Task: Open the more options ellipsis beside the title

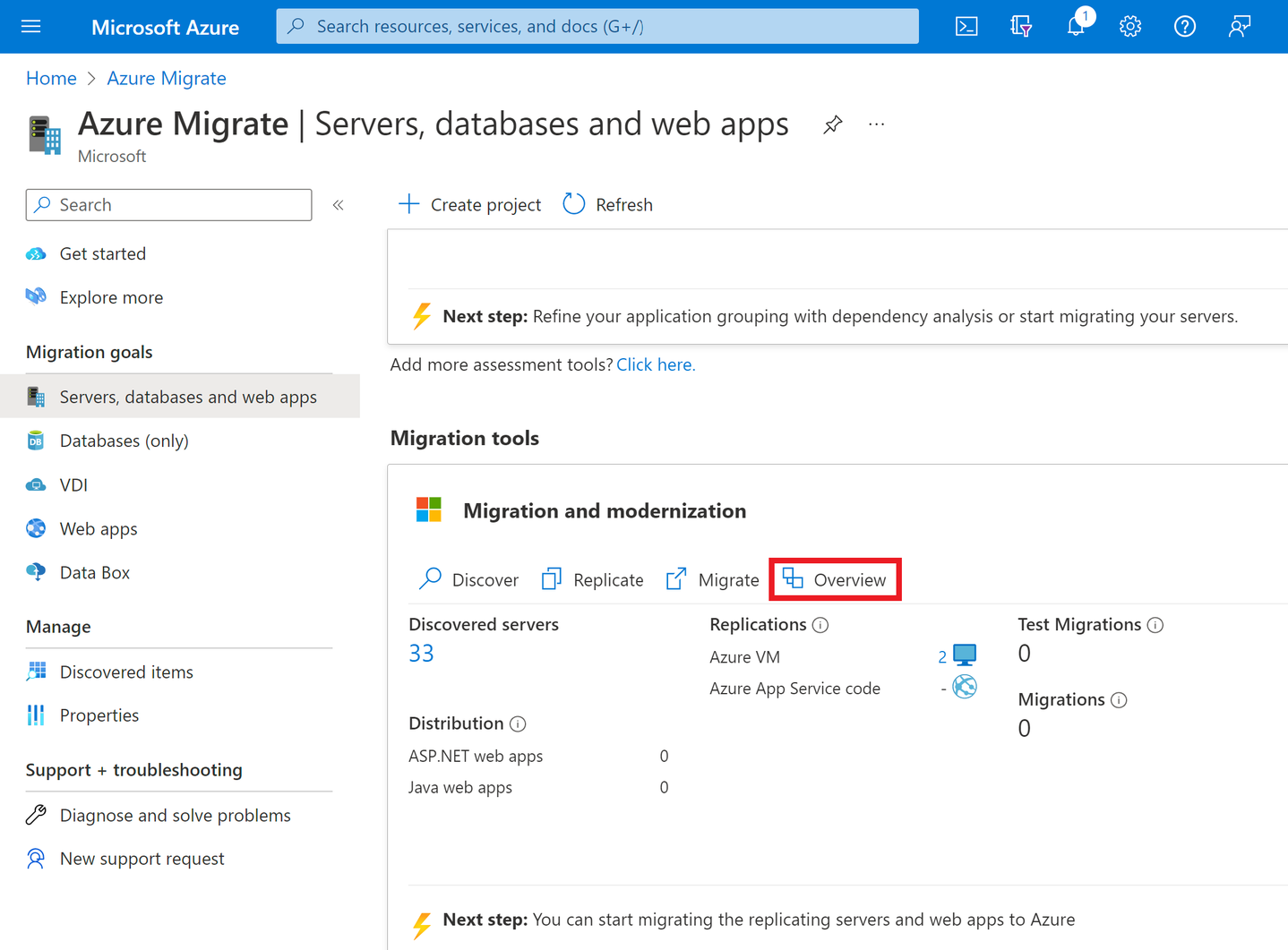Action: [877, 124]
